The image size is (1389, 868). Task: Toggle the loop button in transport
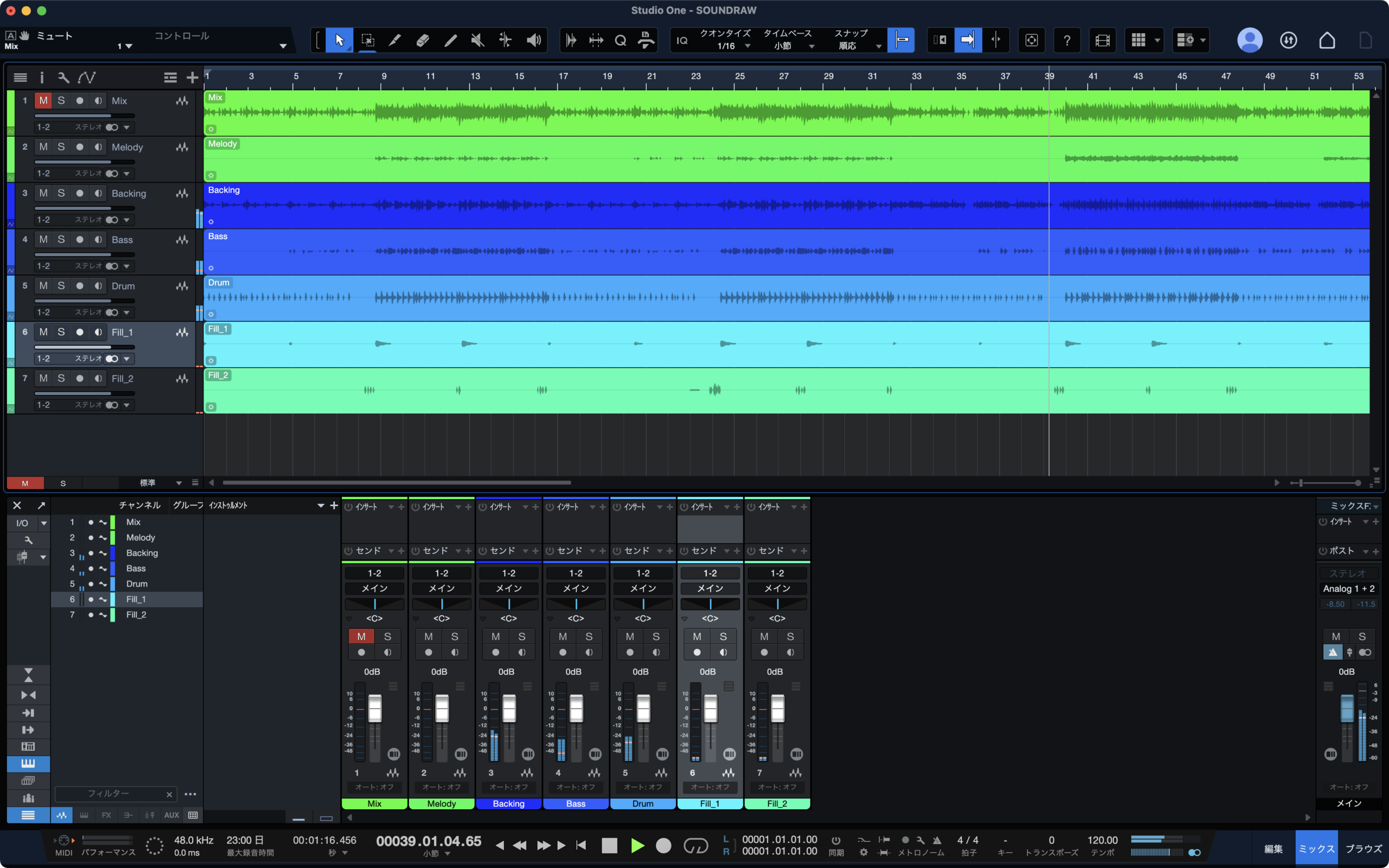(696, 846)
